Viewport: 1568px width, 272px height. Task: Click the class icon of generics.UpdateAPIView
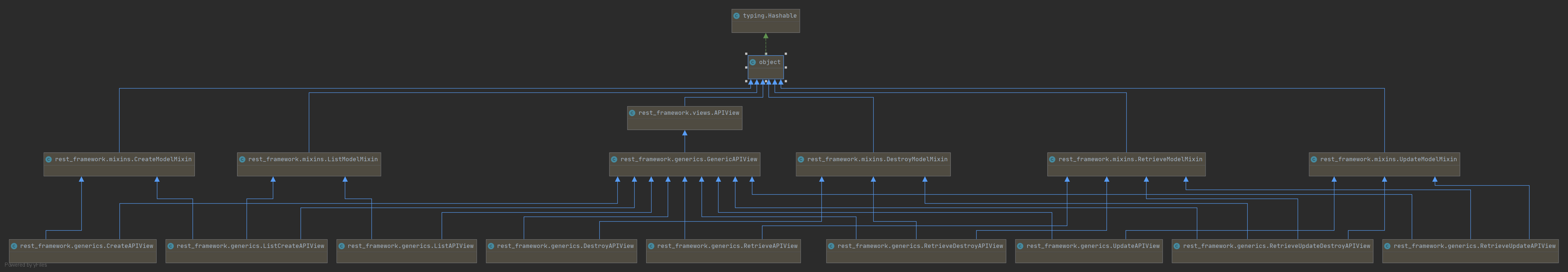tap(1020, 246)
